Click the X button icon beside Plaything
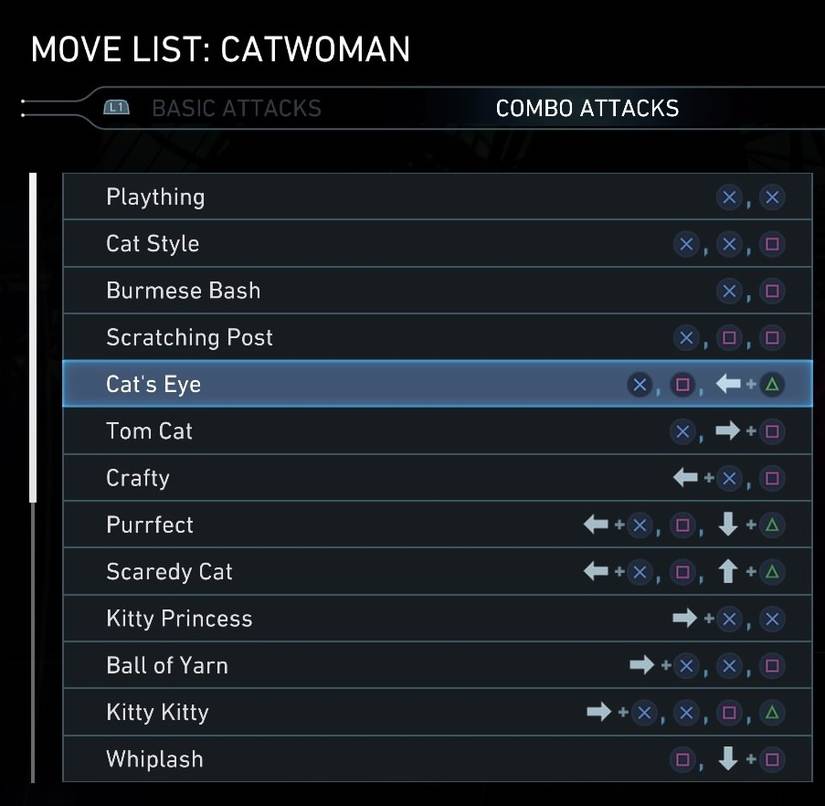825x806 pixels. (x=729, y=197)
